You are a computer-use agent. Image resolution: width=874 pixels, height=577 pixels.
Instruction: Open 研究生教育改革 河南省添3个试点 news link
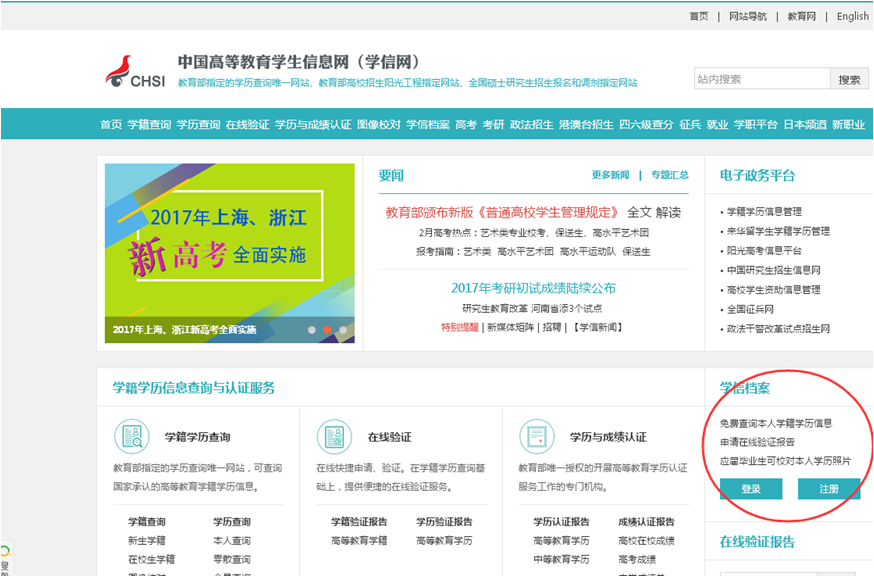pos(532,308)
